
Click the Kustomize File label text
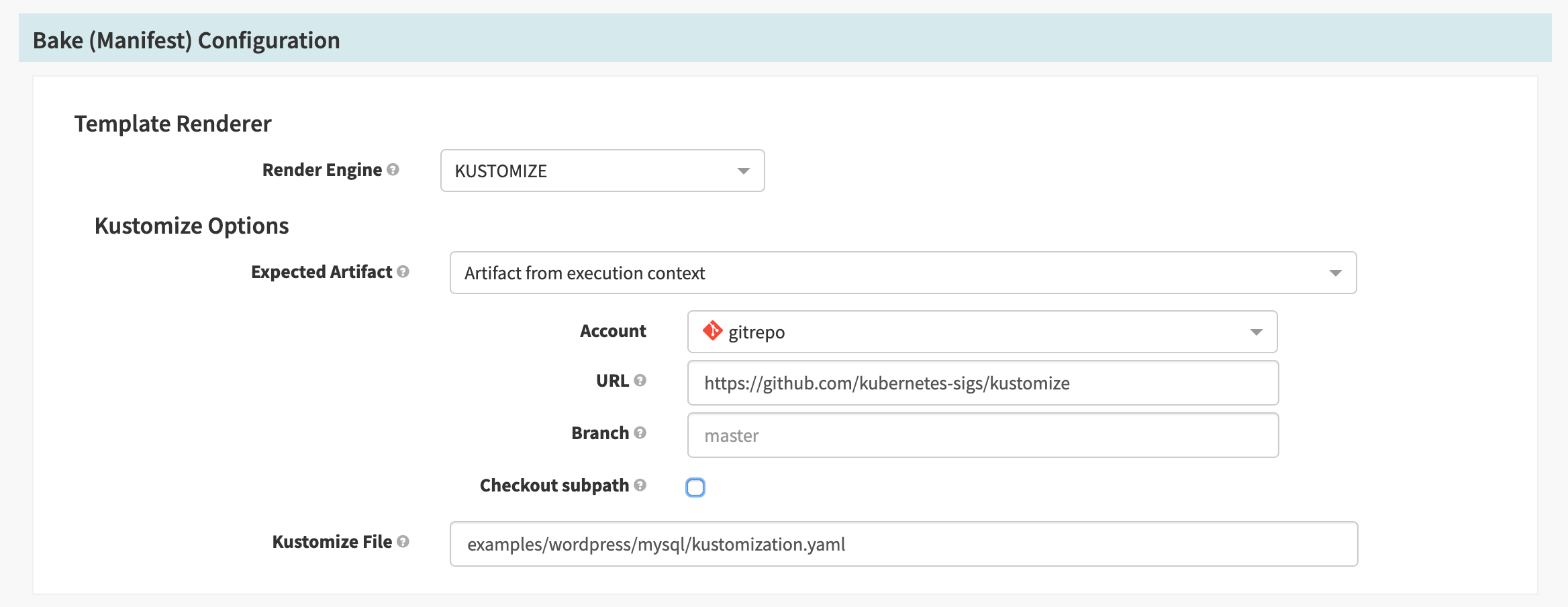click(332, 542)
